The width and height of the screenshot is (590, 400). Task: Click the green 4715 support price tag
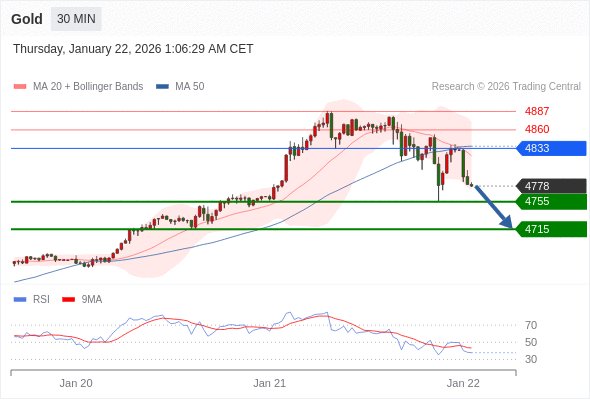click(551, 229)
